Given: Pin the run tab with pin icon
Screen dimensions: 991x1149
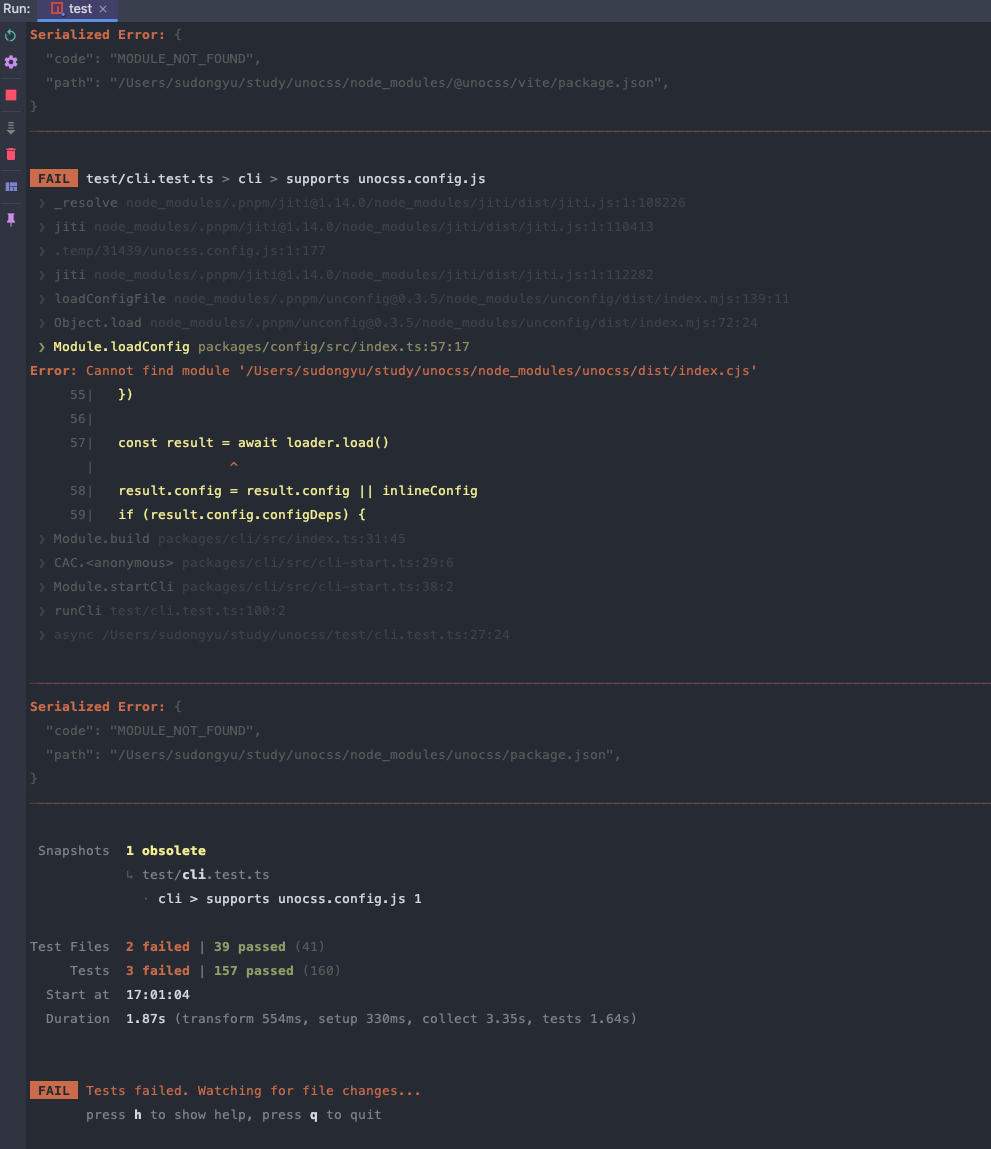Looking at the screenshot, I should pos(11,219).
